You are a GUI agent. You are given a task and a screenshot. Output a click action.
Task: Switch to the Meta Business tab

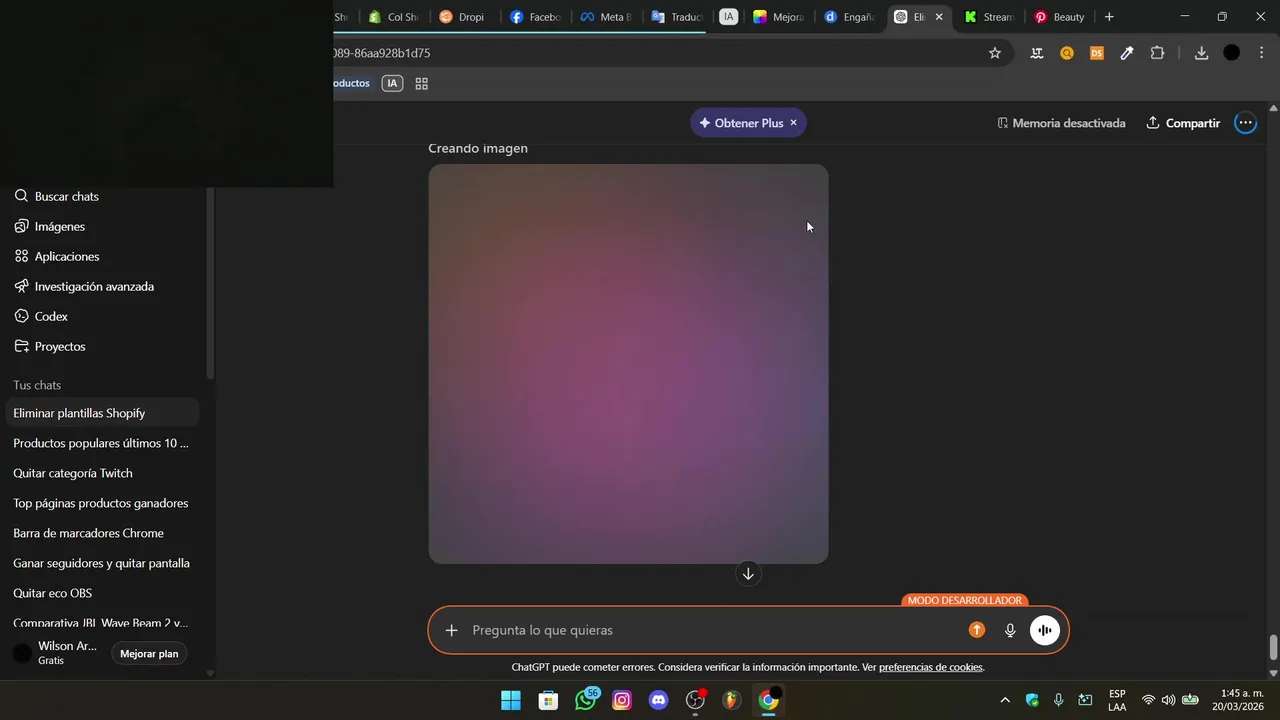605,17
